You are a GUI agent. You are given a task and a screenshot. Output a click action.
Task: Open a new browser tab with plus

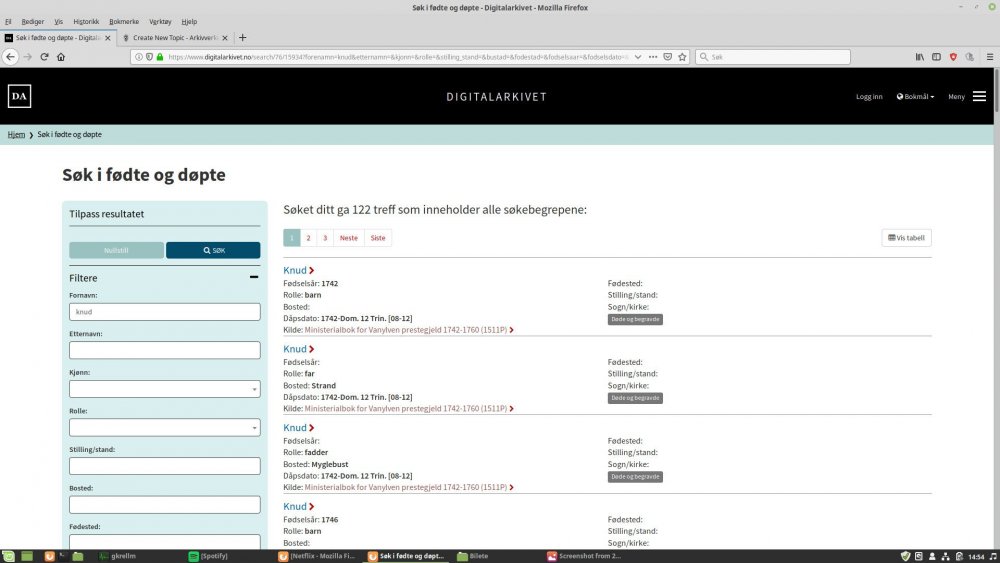pyautogui.click(x=242, y=38)
